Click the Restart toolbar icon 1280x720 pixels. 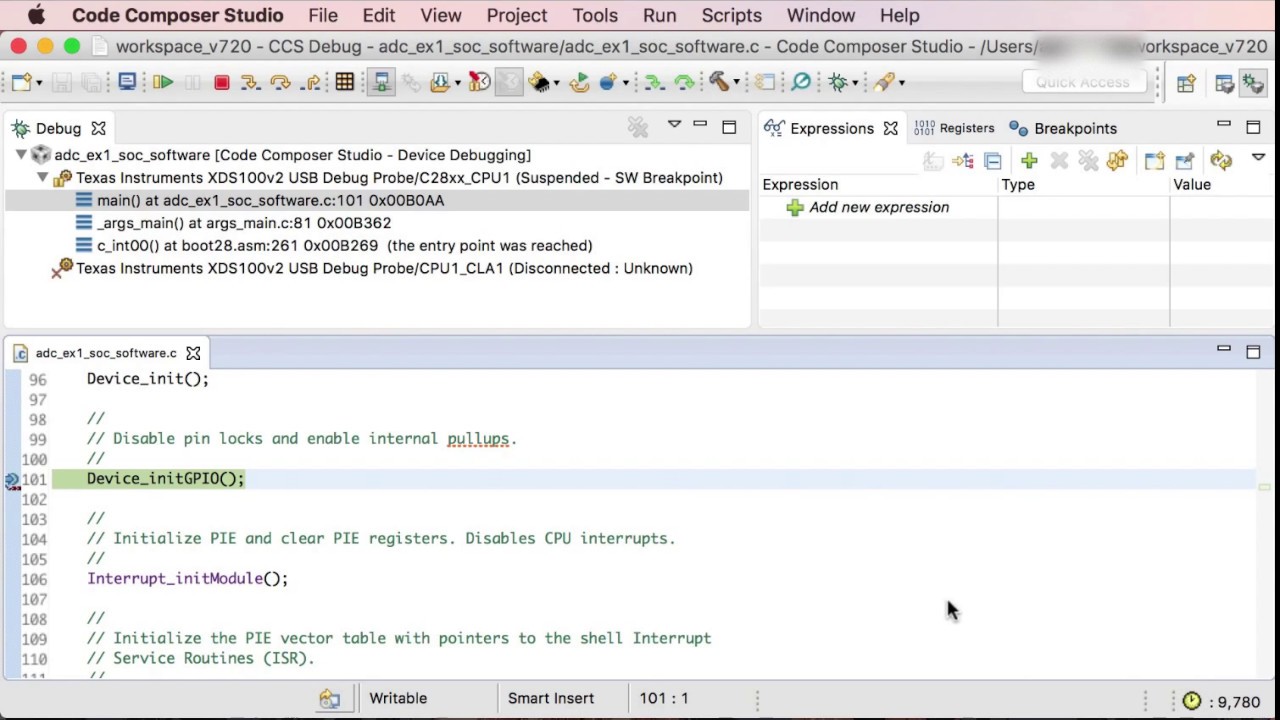coord(579,83)
